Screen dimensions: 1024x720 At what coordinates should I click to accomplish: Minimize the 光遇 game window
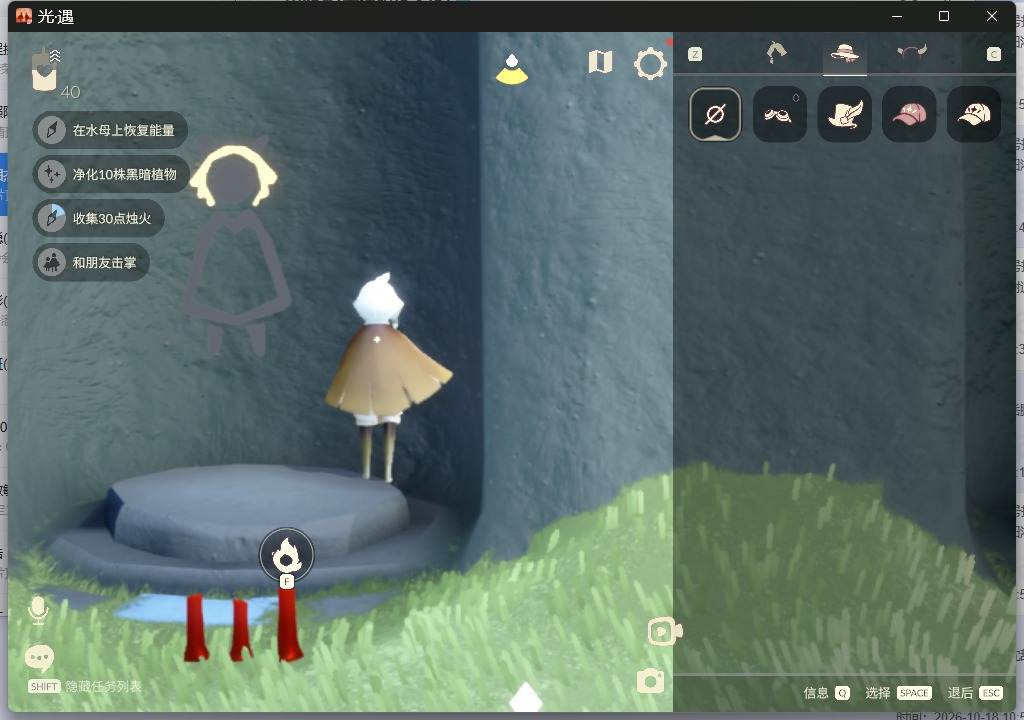point(897,16)
